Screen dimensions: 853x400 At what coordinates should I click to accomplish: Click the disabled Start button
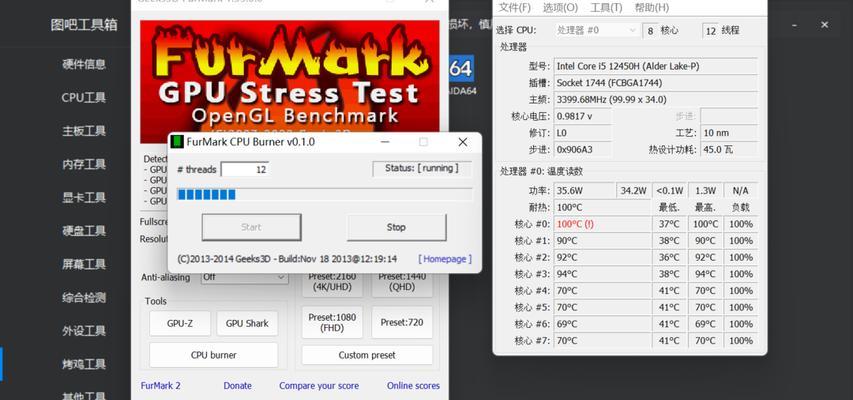(251, 227)
